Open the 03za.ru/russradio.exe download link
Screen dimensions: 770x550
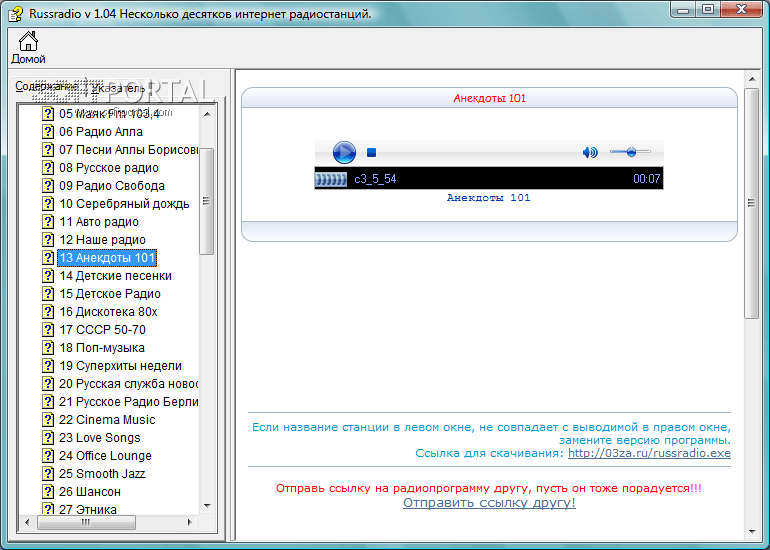649,453
